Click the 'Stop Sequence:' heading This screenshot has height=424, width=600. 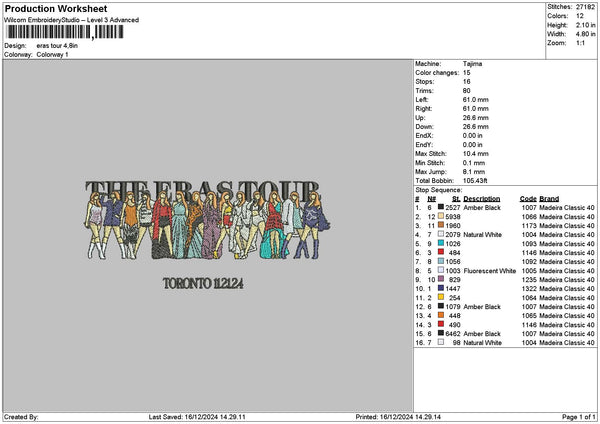(439, 190)
